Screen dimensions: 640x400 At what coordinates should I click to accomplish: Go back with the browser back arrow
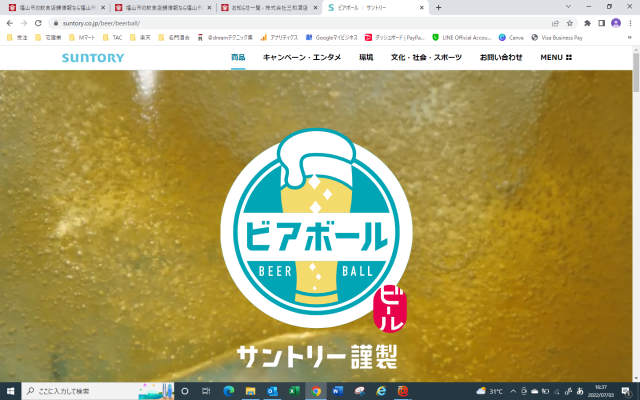tap(10, 23)
